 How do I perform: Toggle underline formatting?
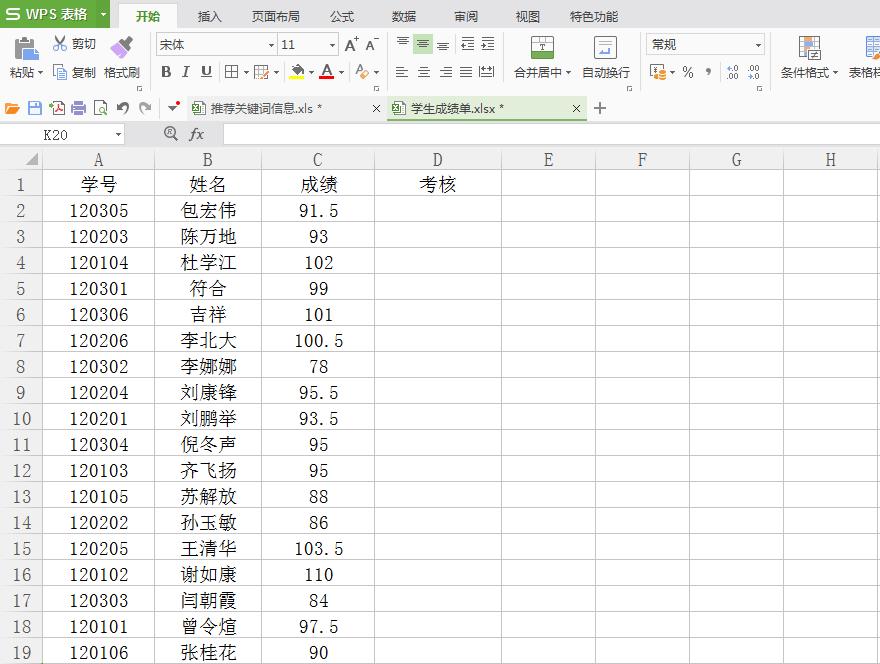pyautogui.click(x=204, y=72)
